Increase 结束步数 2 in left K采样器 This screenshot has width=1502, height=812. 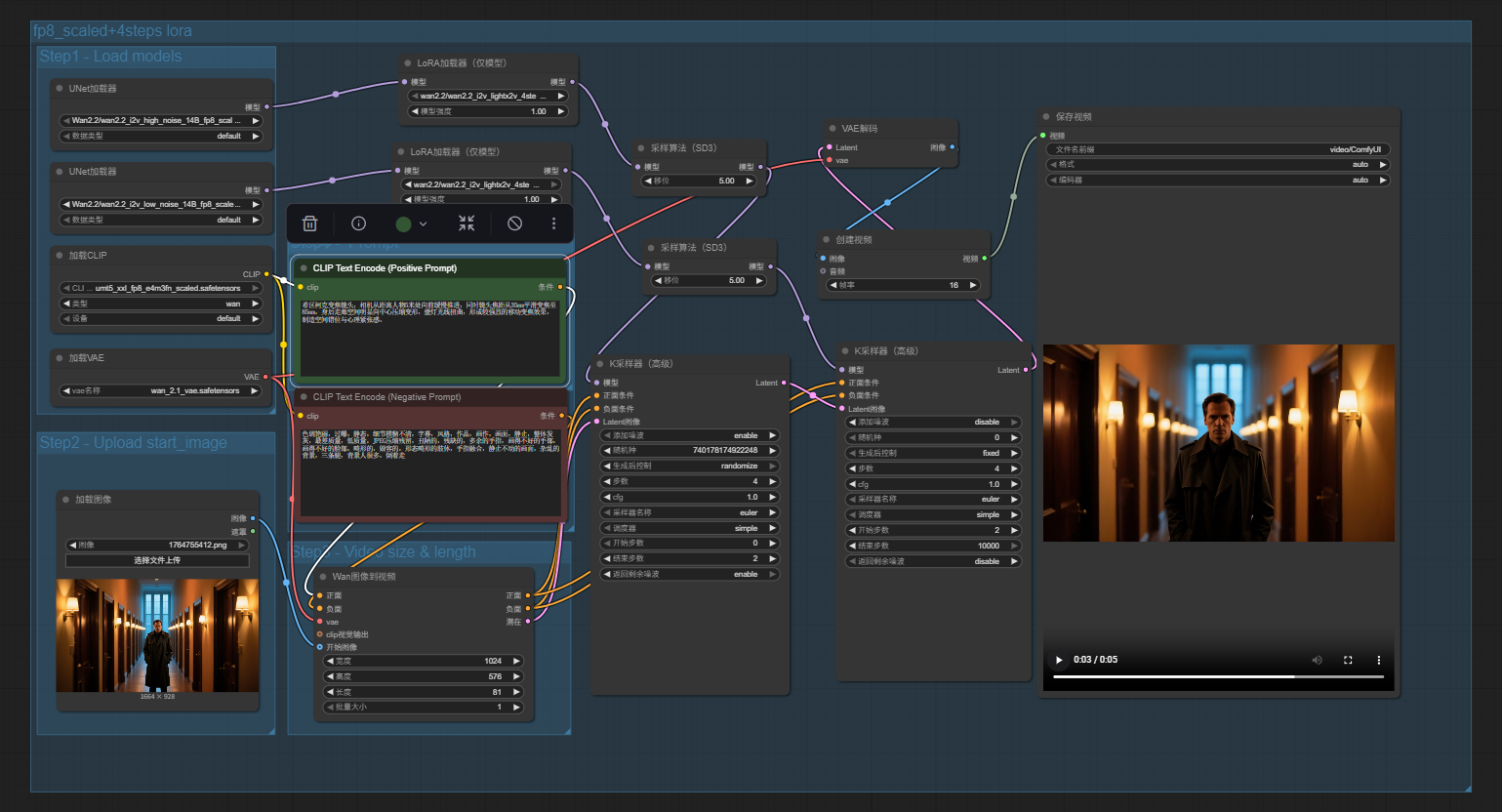pos(772,558)
